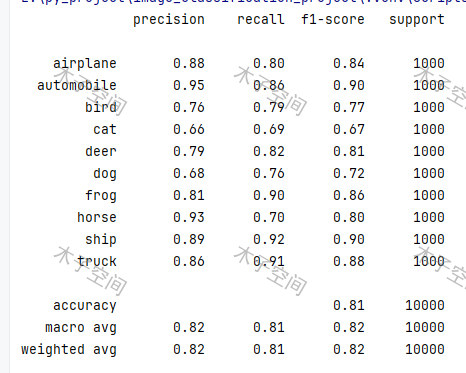The height and width of the screenshot is (373, 466).
Task: Click the airplane support value 1000
Action: point(429,63)
